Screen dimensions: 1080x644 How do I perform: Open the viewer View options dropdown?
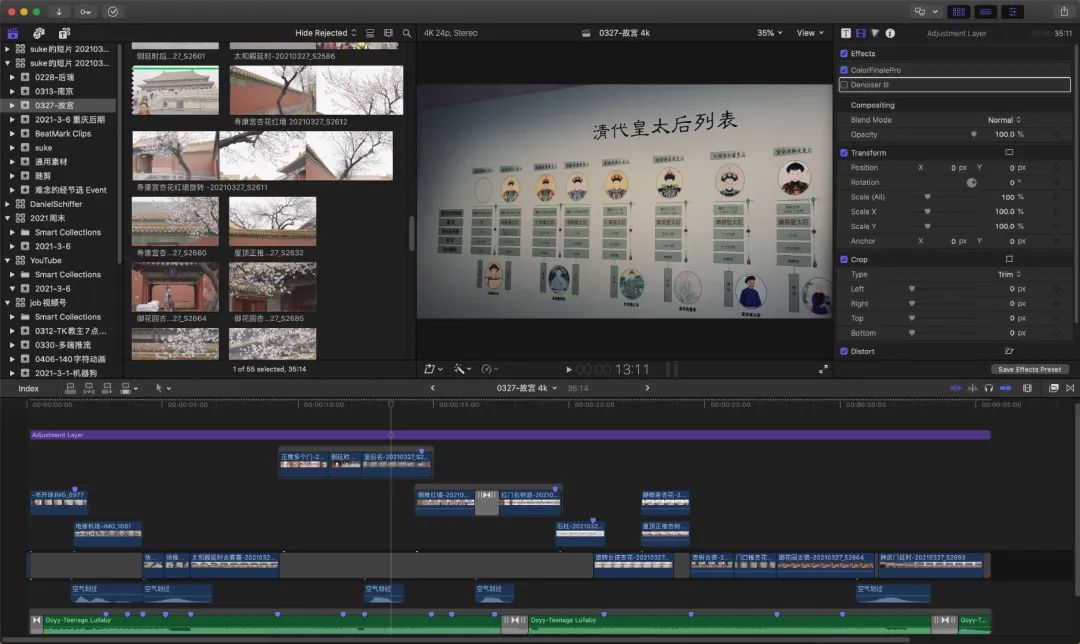pos(810,33)
